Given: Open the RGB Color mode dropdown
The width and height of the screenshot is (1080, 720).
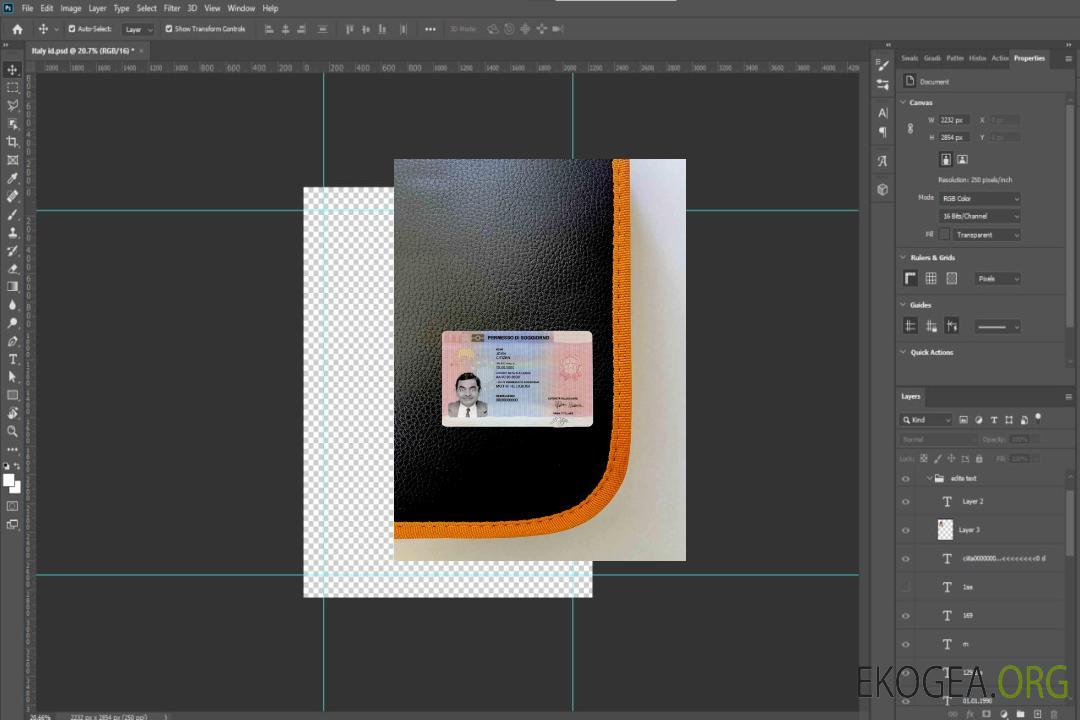Looking at the screenshot, I should (980, 198).
